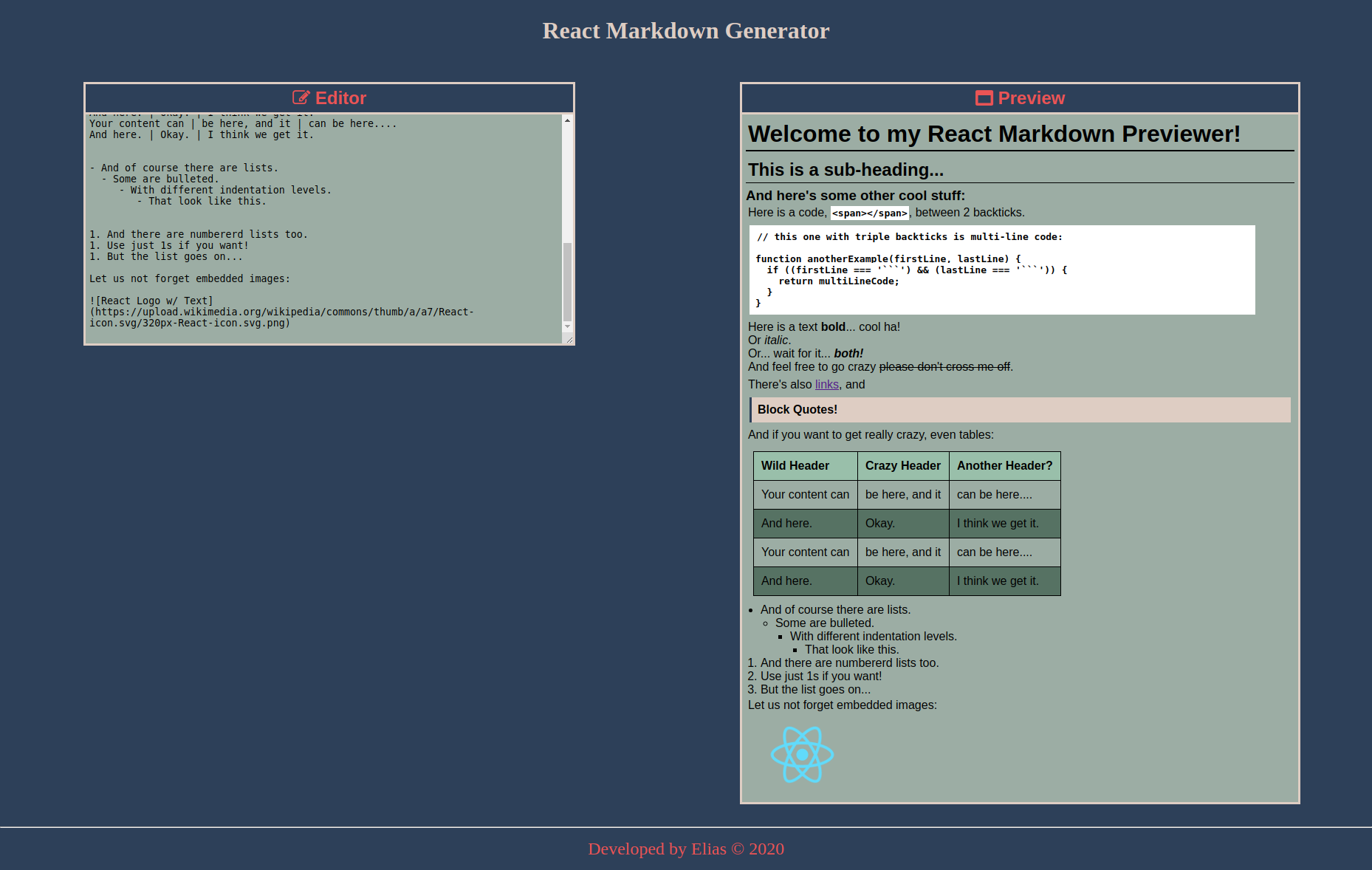
Task: Click 'And here's some other cool stuff:' heading
Action: tap(855, 196)
